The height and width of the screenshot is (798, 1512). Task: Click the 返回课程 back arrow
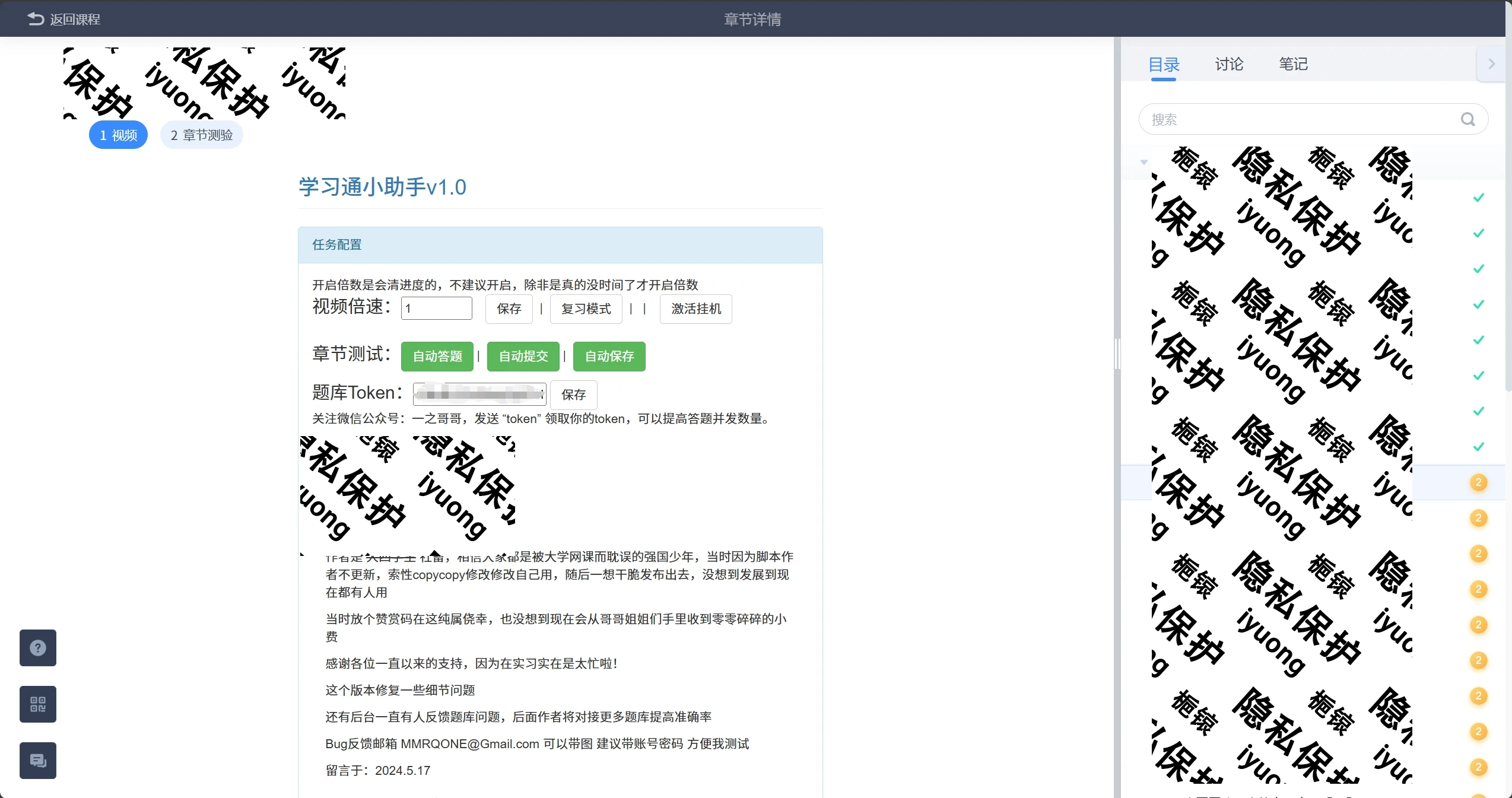point(35,18)
